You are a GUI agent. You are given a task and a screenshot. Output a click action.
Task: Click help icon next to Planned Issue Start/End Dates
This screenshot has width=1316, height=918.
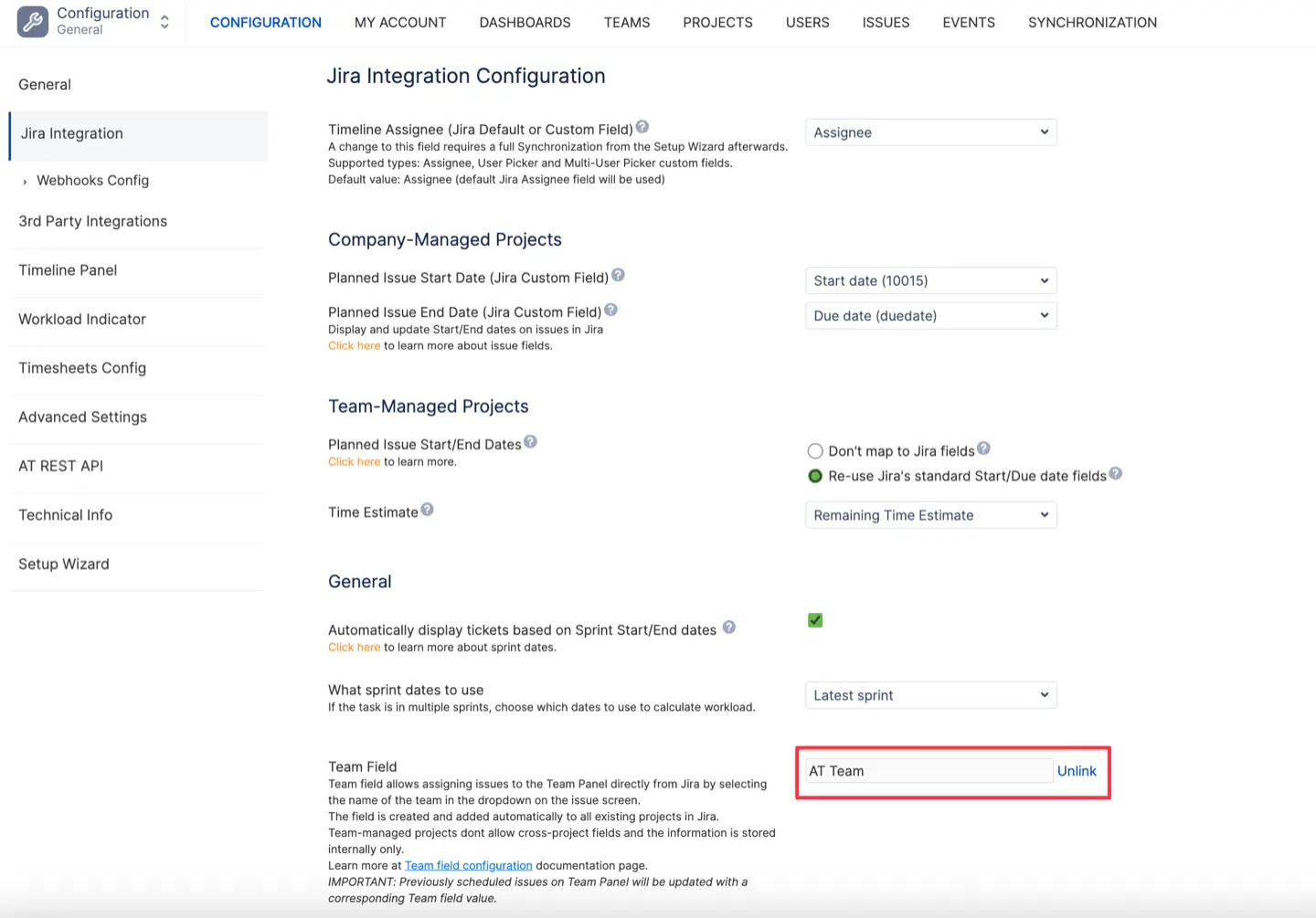tap(530, 442)
